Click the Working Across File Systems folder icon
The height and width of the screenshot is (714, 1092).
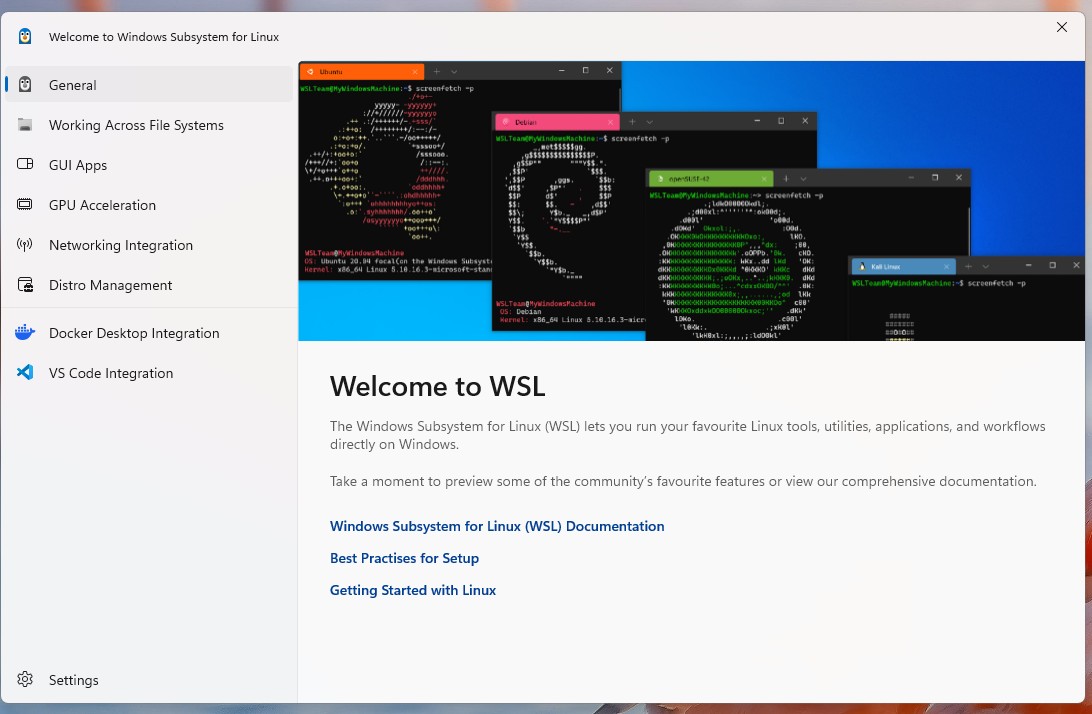pyautogui.click(x=26, y=125)
